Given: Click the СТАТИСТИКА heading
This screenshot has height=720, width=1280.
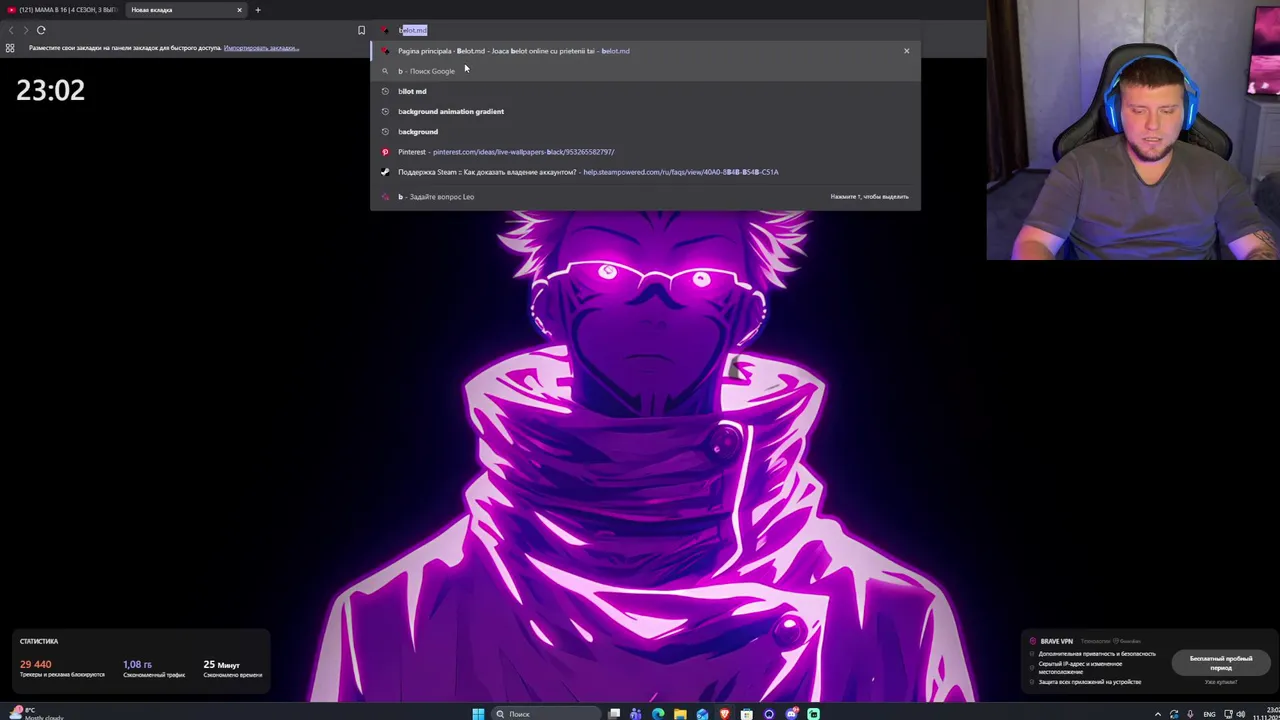Looking at the screenshot, I should (39, 641).
